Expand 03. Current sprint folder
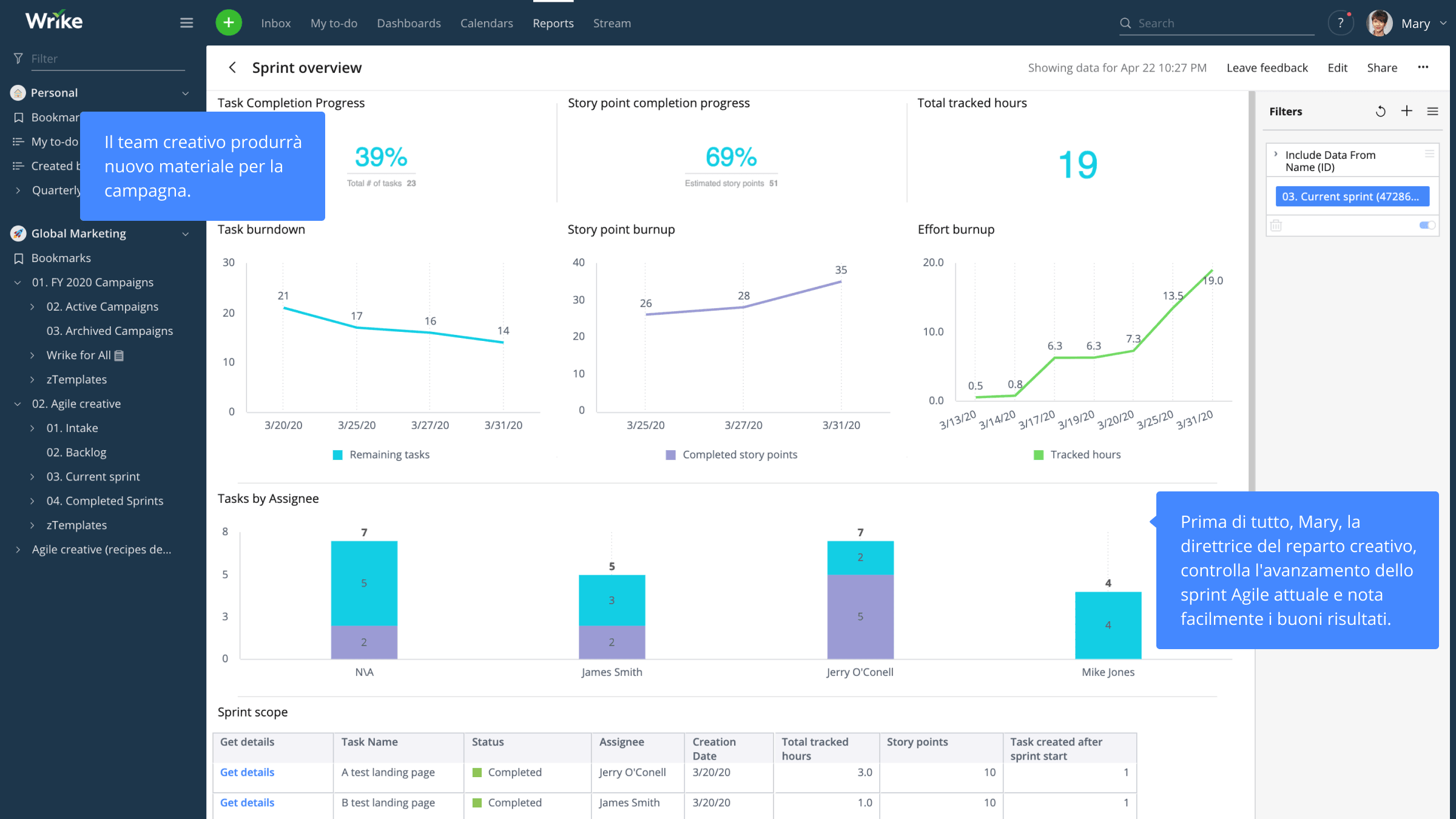1456x819 pixels. pos(33,476)
